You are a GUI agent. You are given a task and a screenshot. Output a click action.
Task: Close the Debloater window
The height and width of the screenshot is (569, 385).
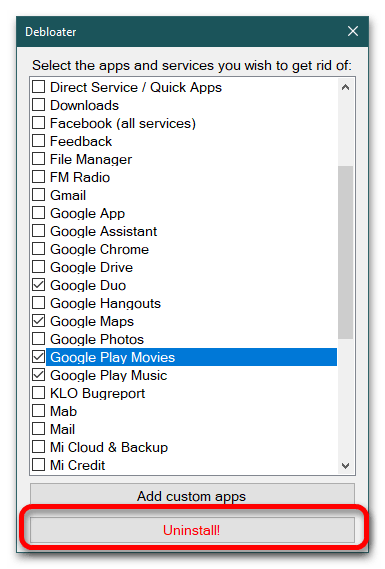point(352,31)
